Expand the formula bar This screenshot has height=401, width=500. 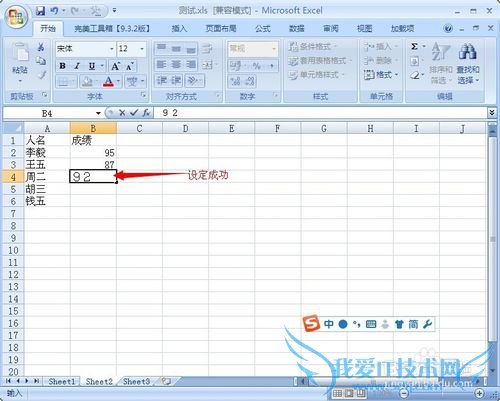click(492, 113)
